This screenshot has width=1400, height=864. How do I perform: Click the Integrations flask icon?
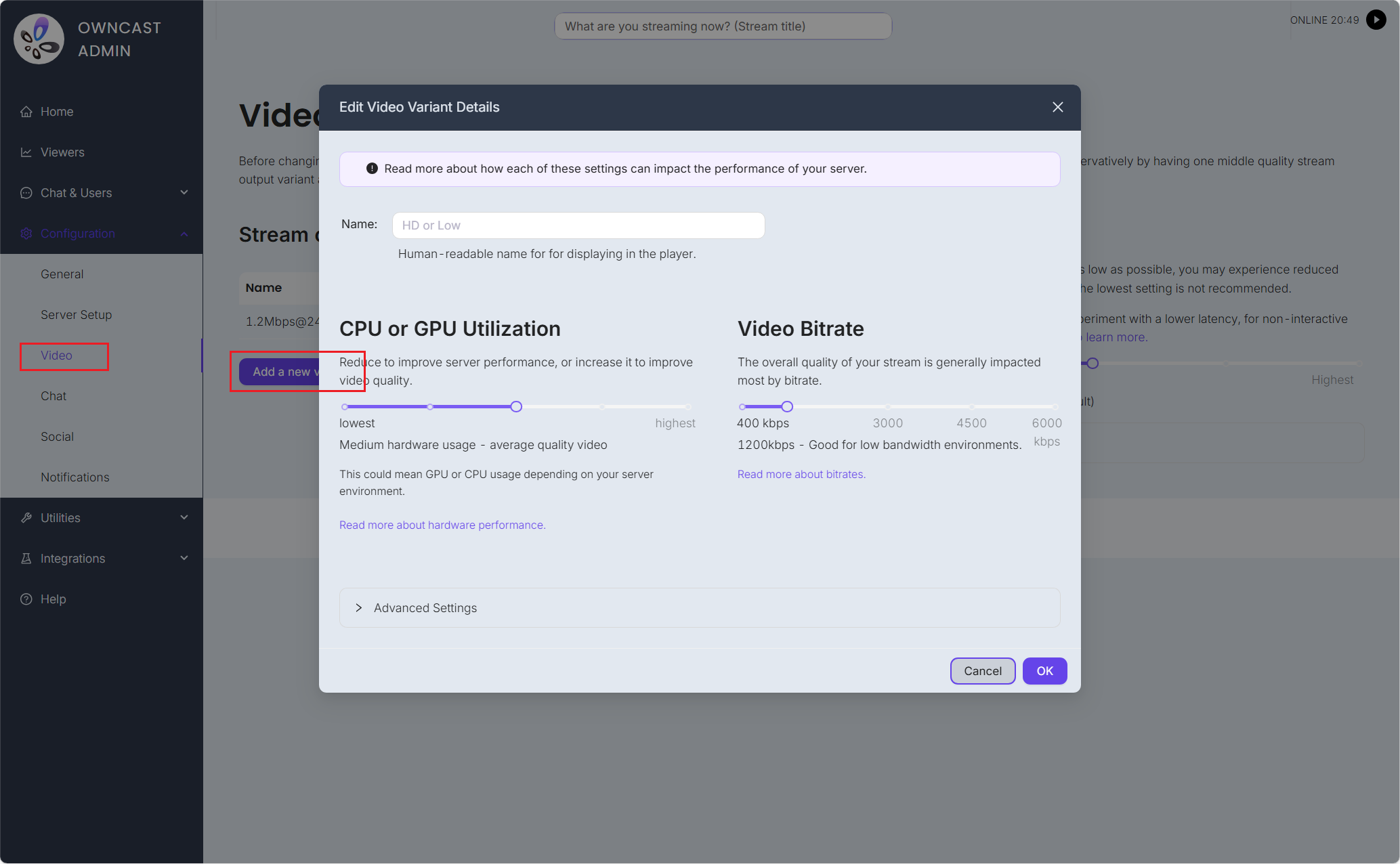26,559
